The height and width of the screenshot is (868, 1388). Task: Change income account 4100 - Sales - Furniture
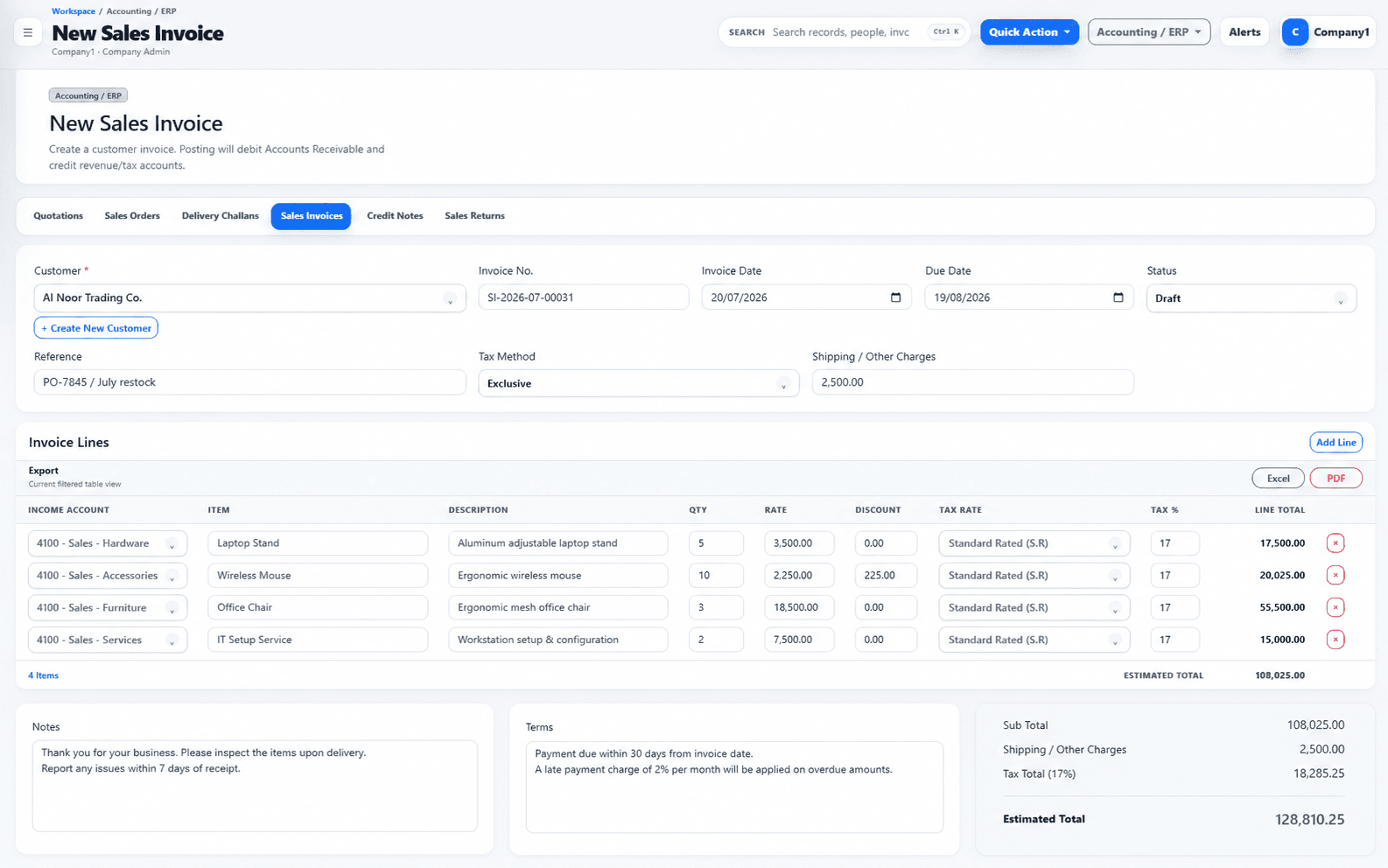coord(108,607)
